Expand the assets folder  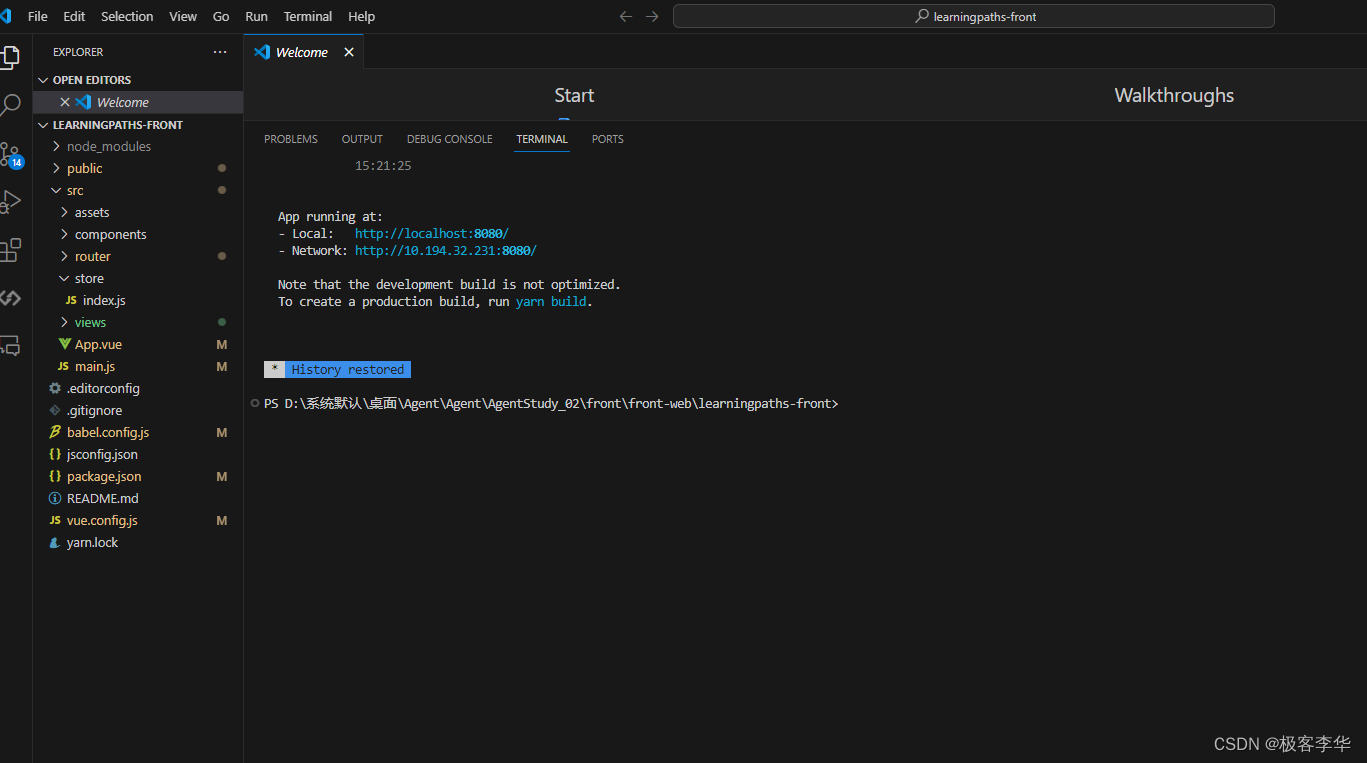pos(65,212)
